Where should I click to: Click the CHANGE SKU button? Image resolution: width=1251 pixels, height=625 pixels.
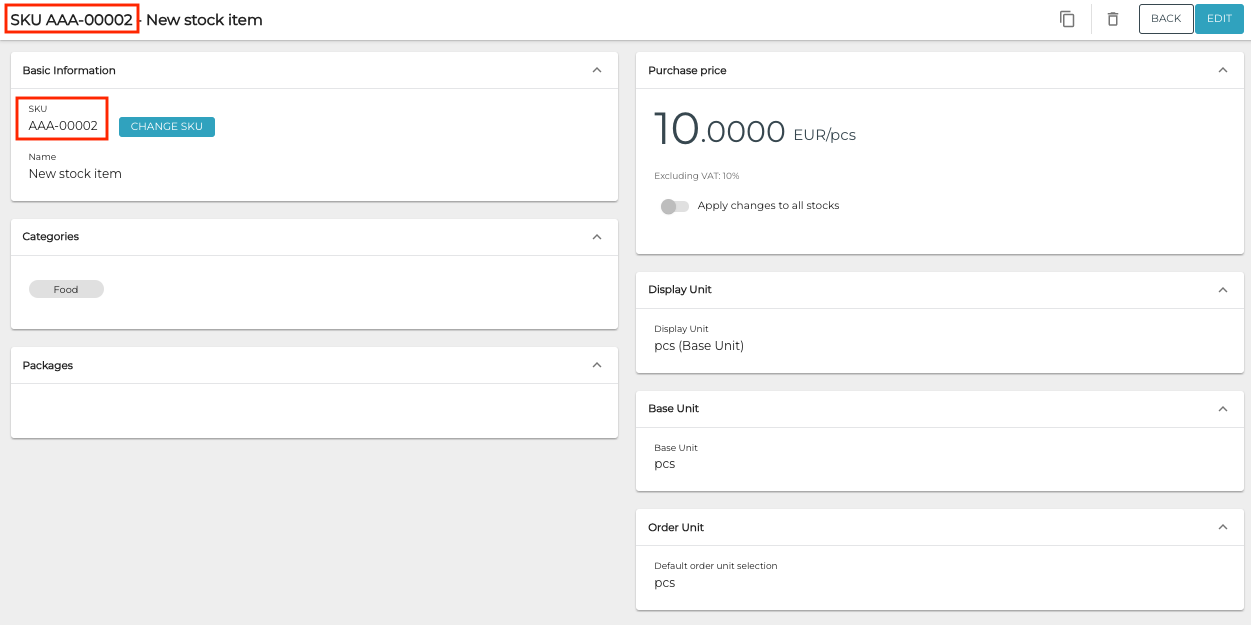(166, 127)
